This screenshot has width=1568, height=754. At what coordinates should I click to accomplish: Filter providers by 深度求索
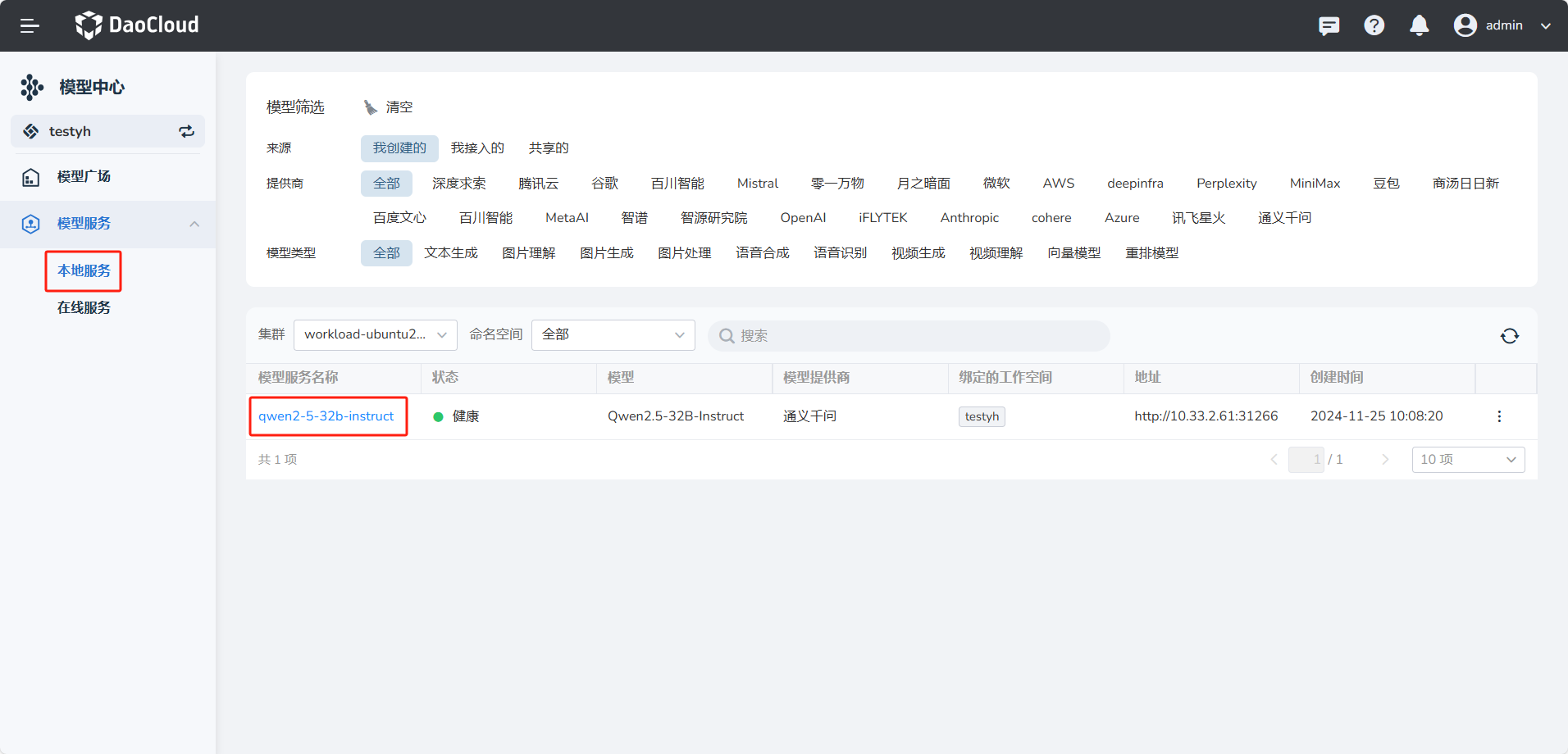pos(459,184)
